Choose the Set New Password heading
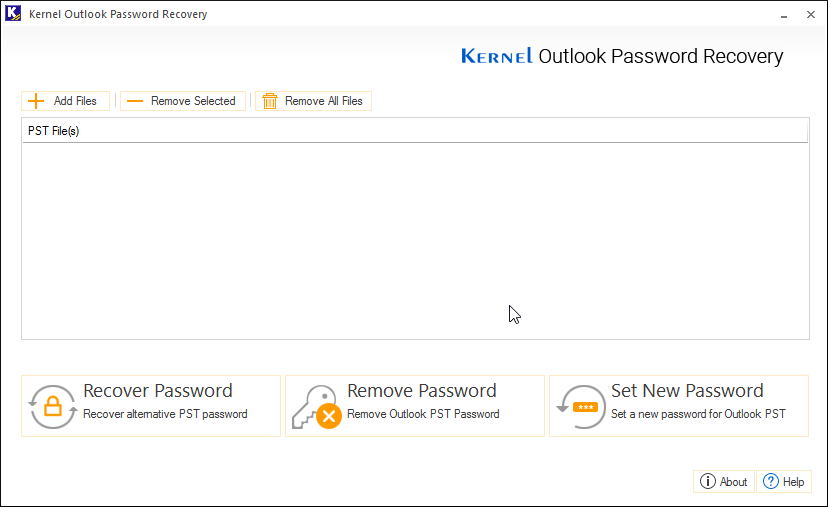The width and height of the screenshot is (828, 507). 687,391
